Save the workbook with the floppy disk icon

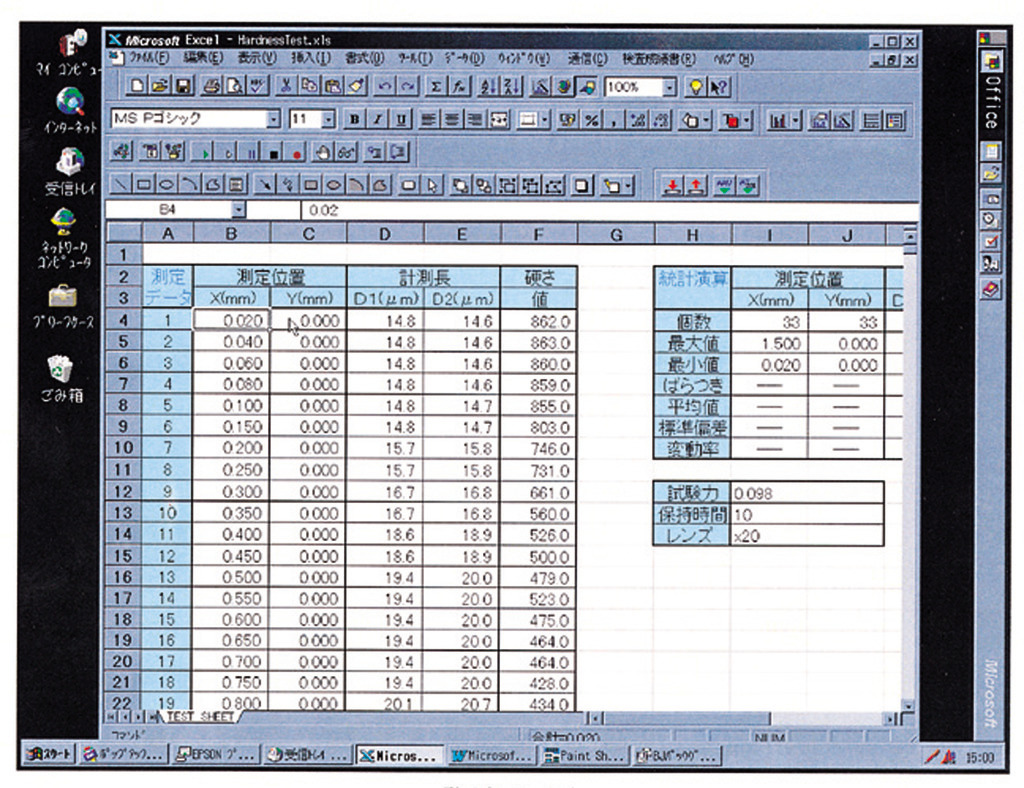(183, 86)
